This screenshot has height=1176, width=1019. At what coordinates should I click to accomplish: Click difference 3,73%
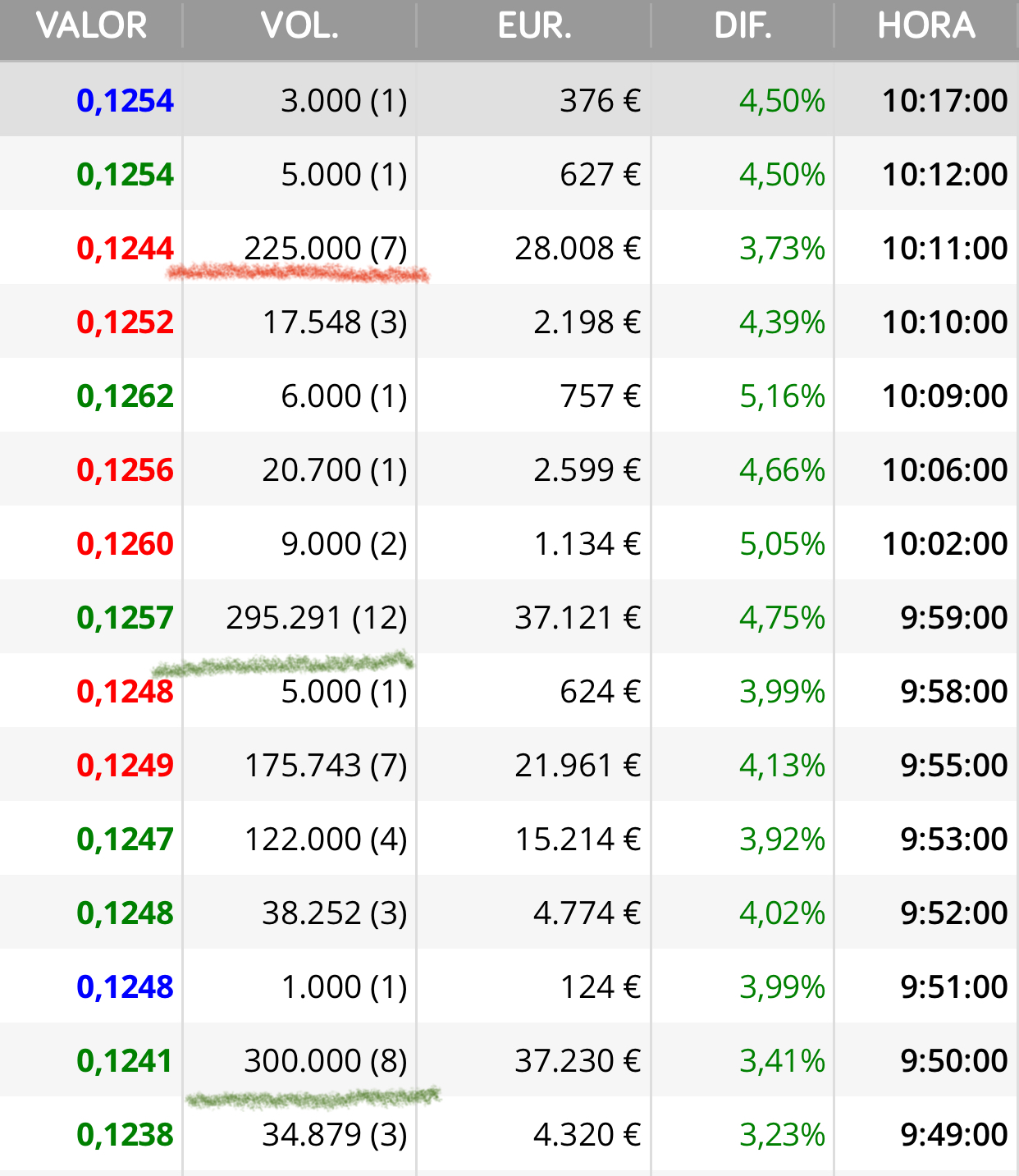coord(782,249)
